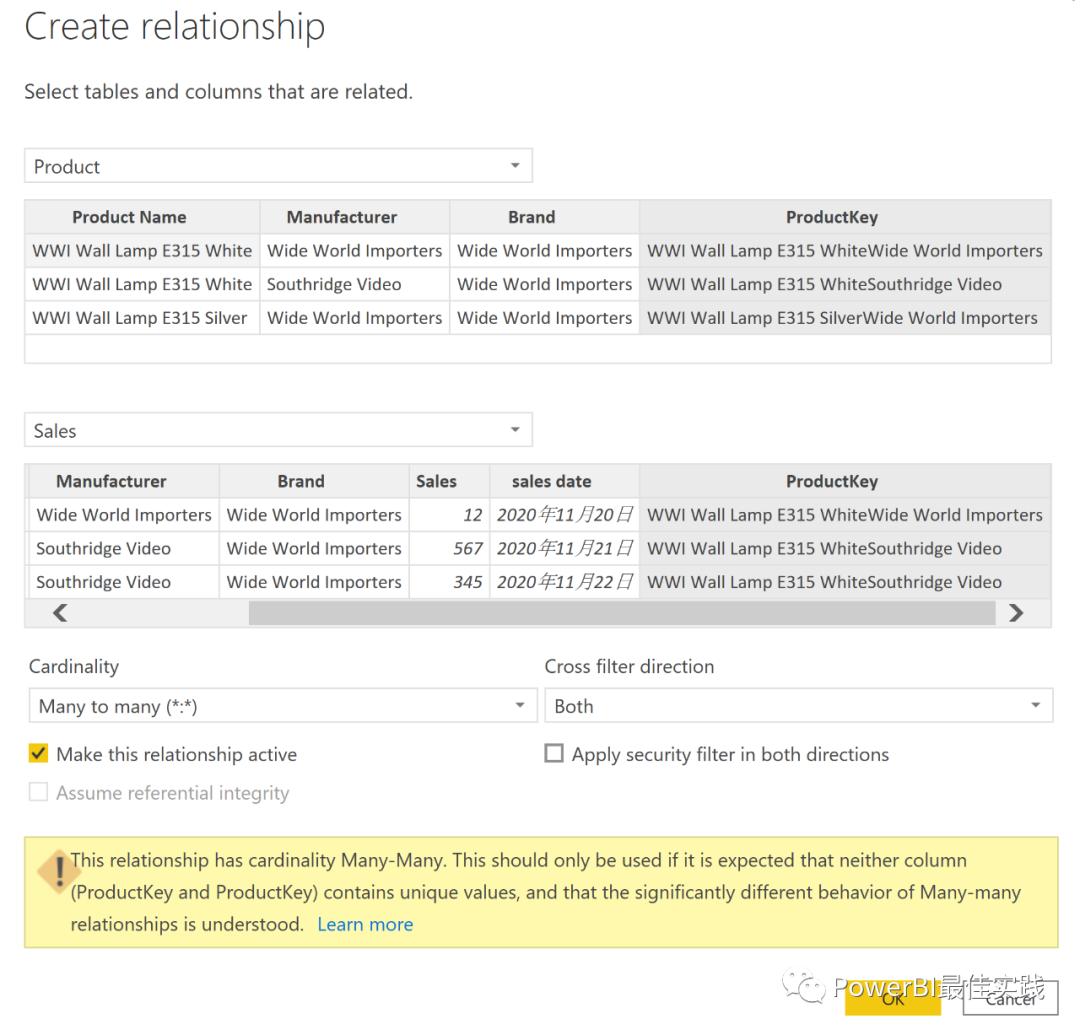The width and height of the screenshot is (1080, 1035).
Task: Select Manufacturer column header in Product table
Action: tap(342, 217)
